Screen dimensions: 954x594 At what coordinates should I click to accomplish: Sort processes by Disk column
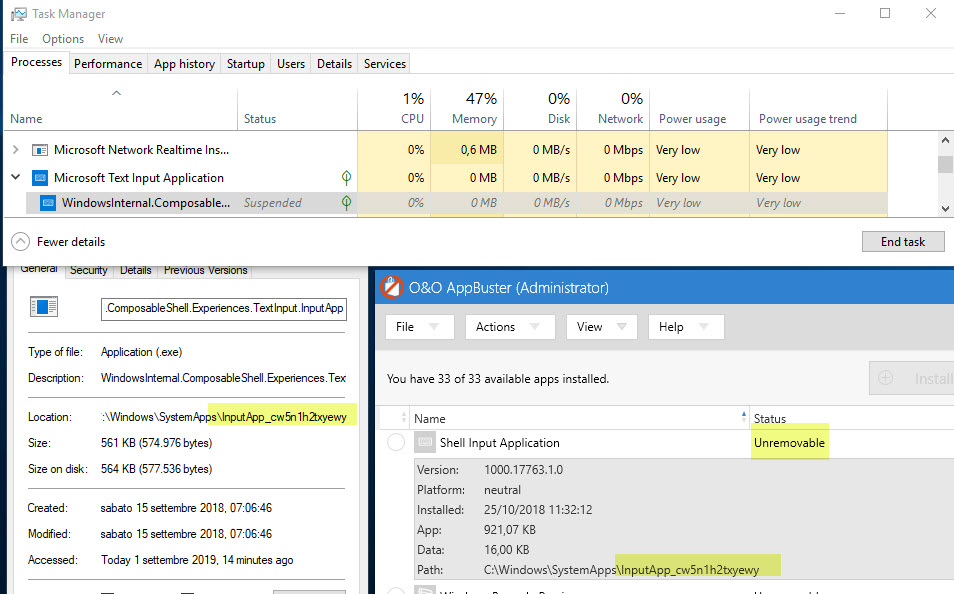(540, 109)
